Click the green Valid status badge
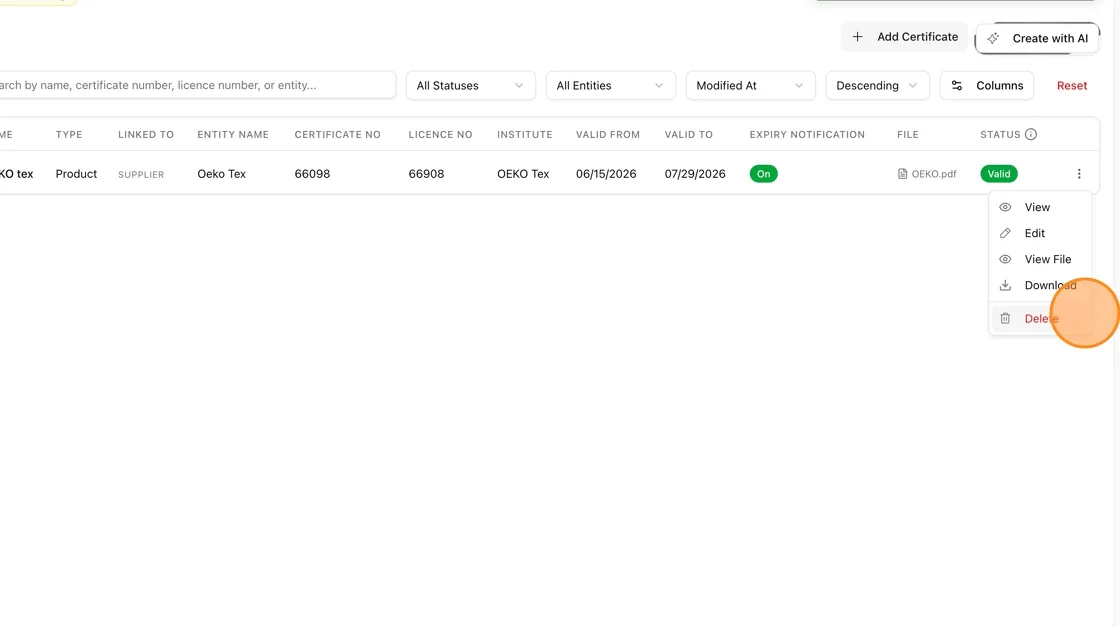The image size is (1120, 626). coord(999,174)
